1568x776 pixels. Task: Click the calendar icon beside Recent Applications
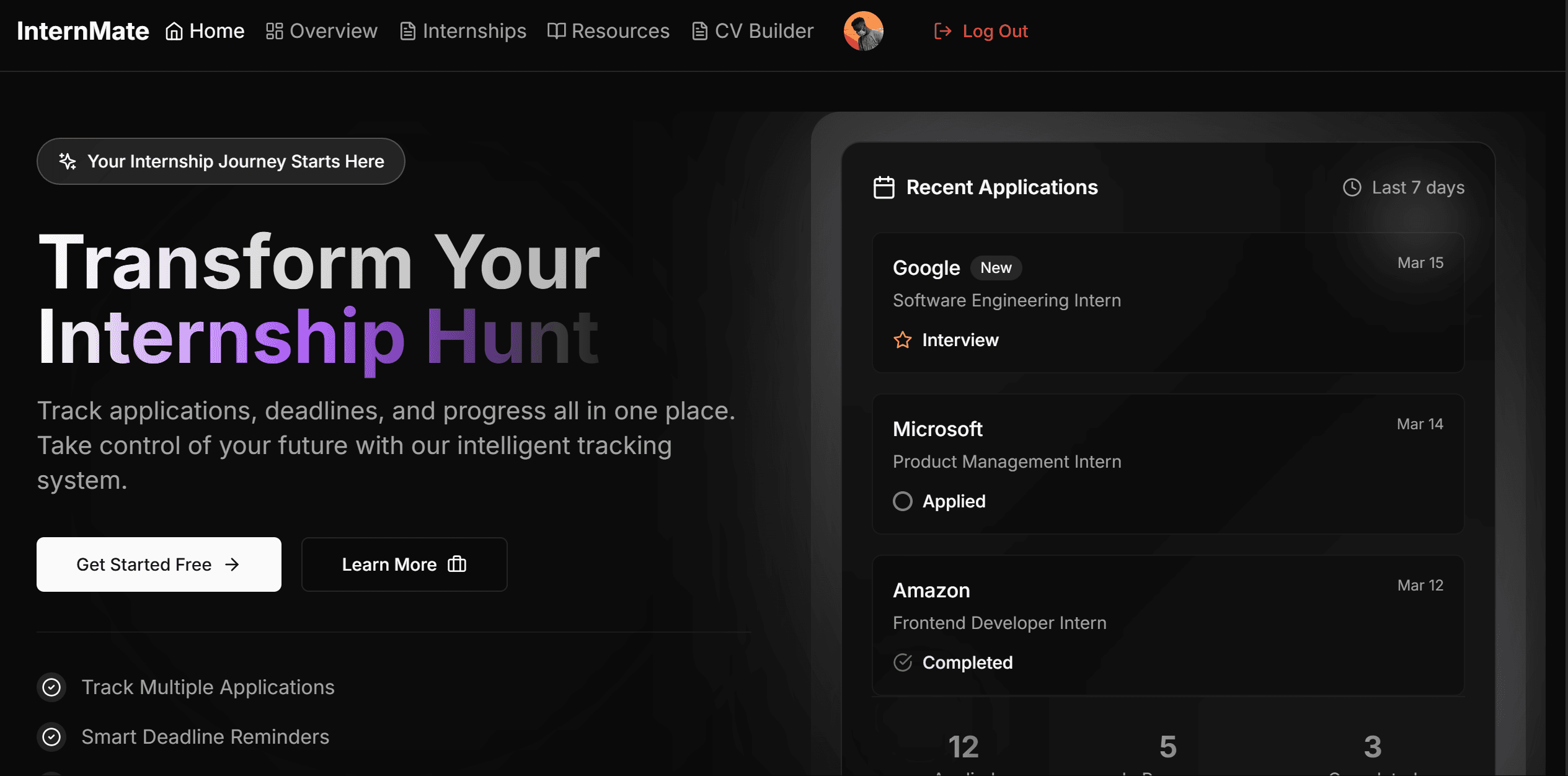[884, 187]
